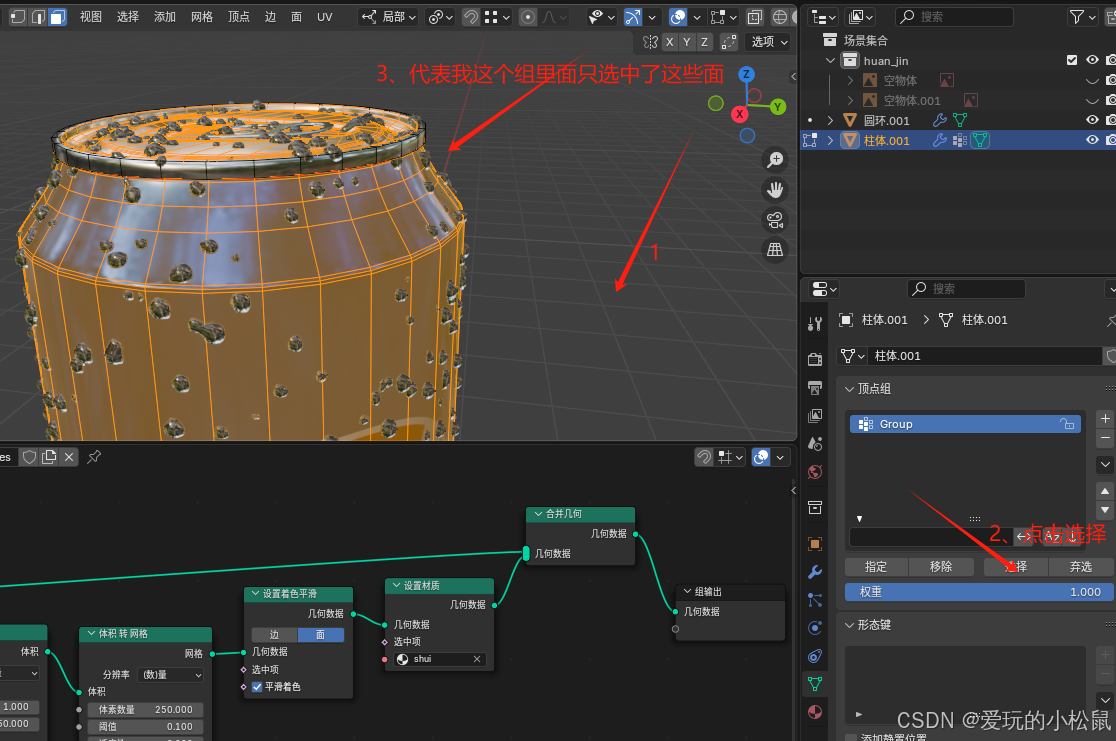Screen dimensions: 1116x741
Task: Switch to face select mode icon
Action: pos(57,16)
